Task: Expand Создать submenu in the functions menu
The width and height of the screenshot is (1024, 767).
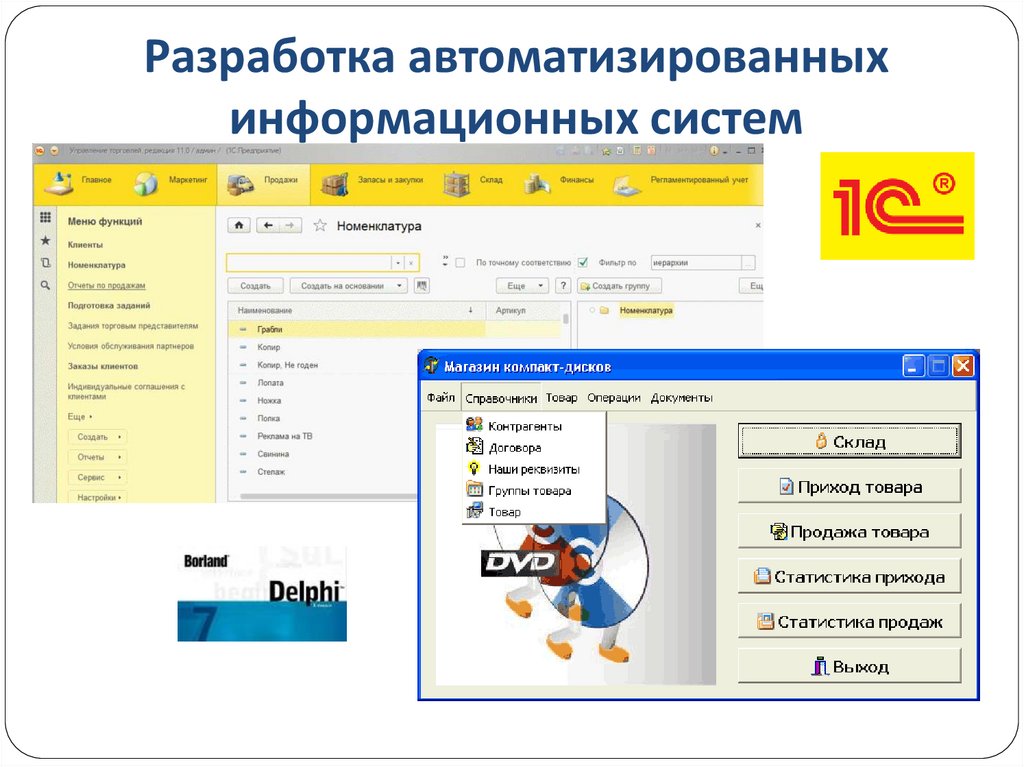Action: click(x=97, y=436)
